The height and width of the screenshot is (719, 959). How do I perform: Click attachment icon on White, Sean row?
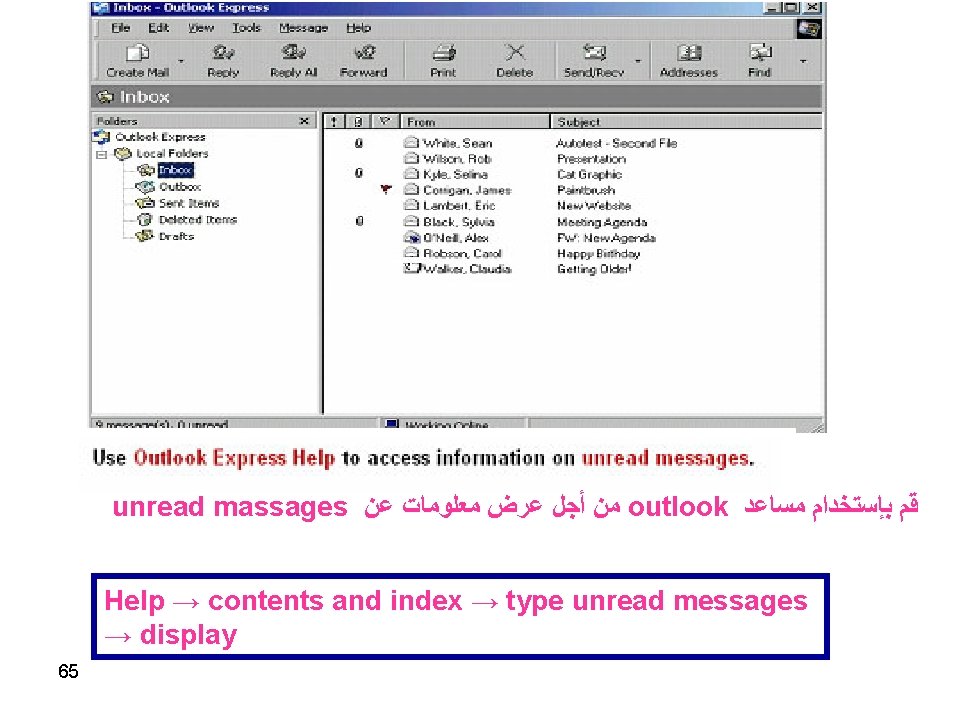pyautogui.click(x=359, y=143)
